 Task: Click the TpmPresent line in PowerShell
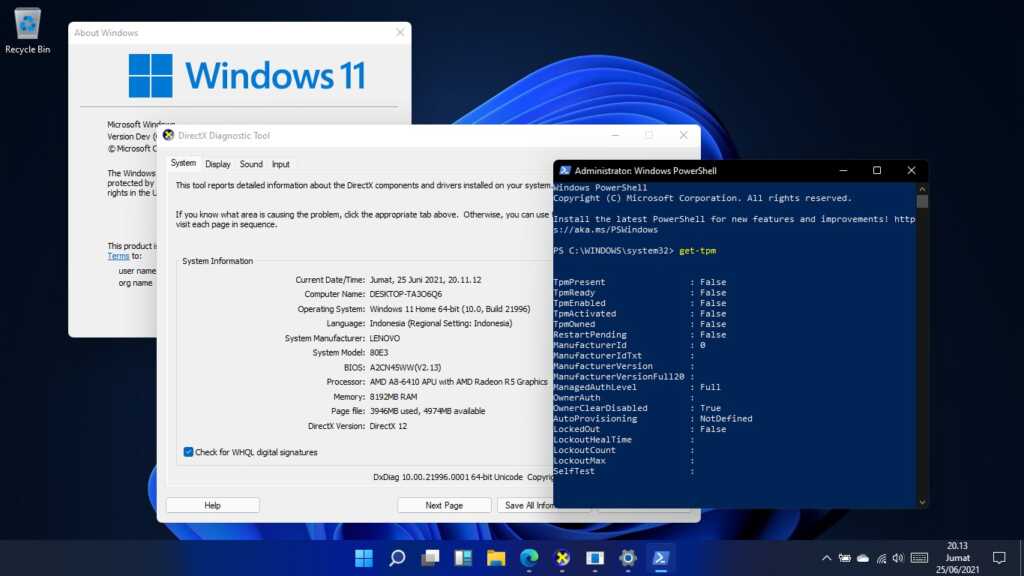639,282
